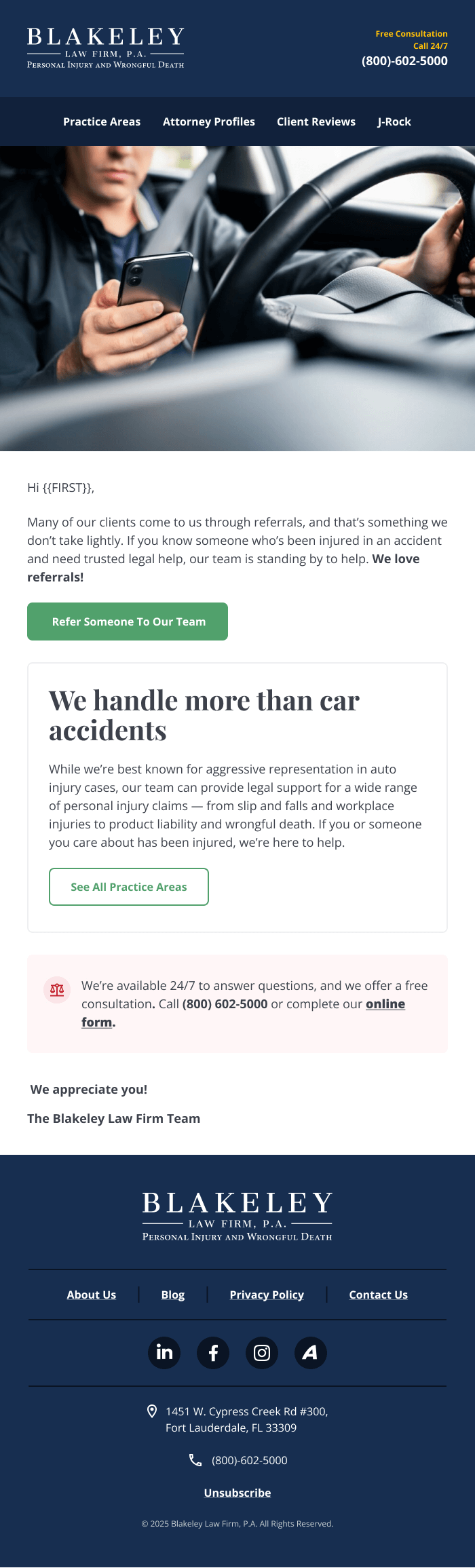Click the Unsubscribe link

tap(237, 1493)
